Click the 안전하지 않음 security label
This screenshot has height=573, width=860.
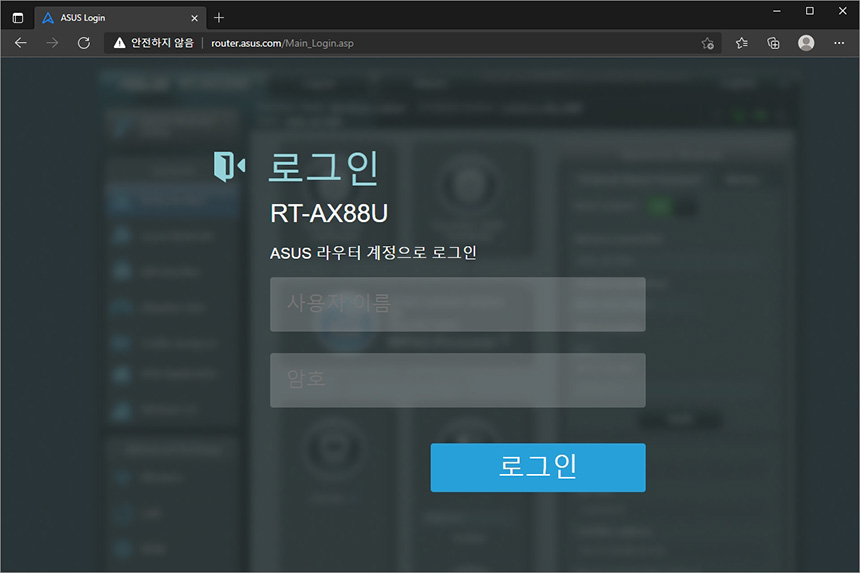tap(162, 43)
